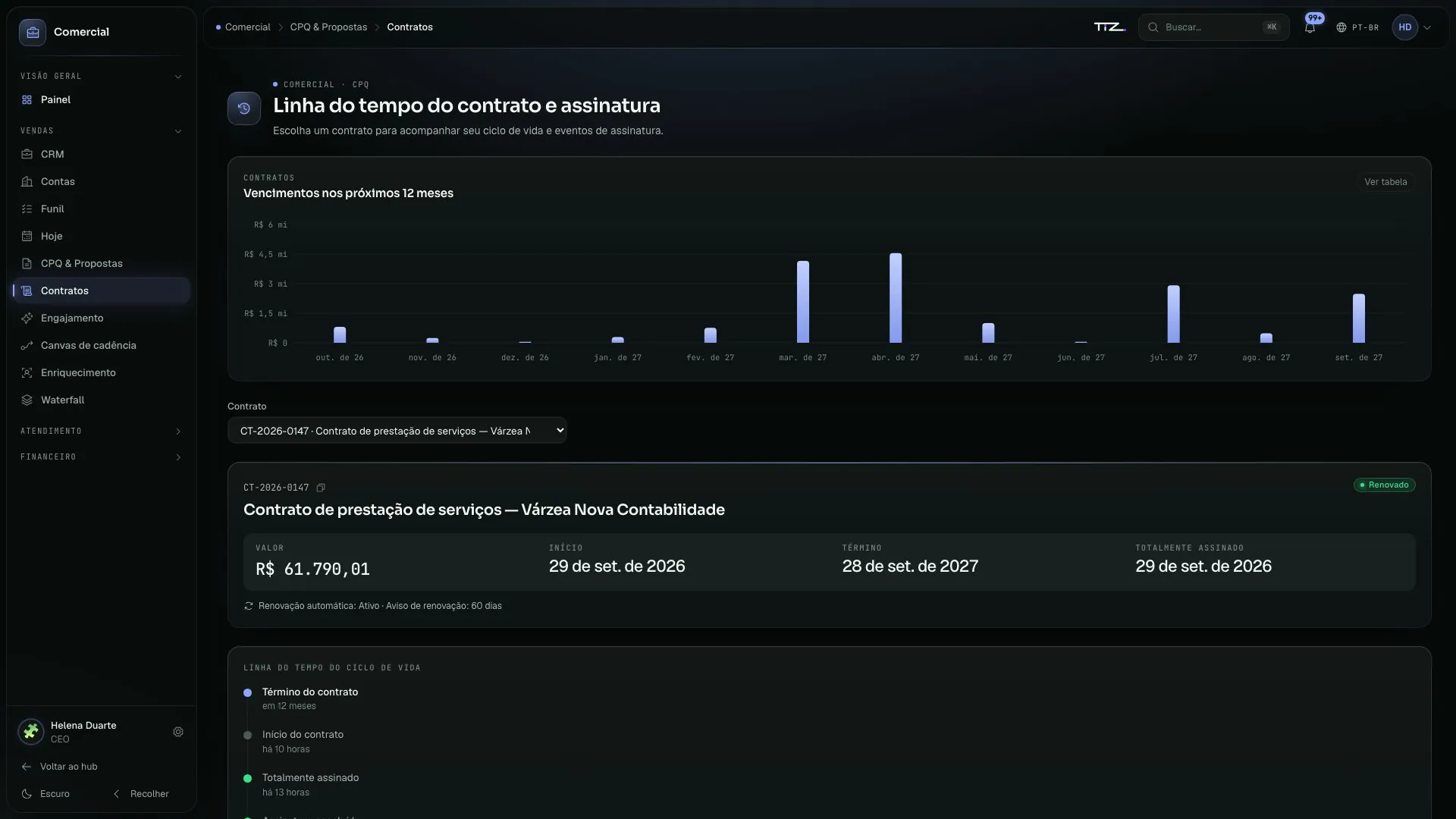This screenshot has width=1456, height=819.
Task: Click the Waterfall layers icon
Action: pyautogui.click(x=27, y=400)
